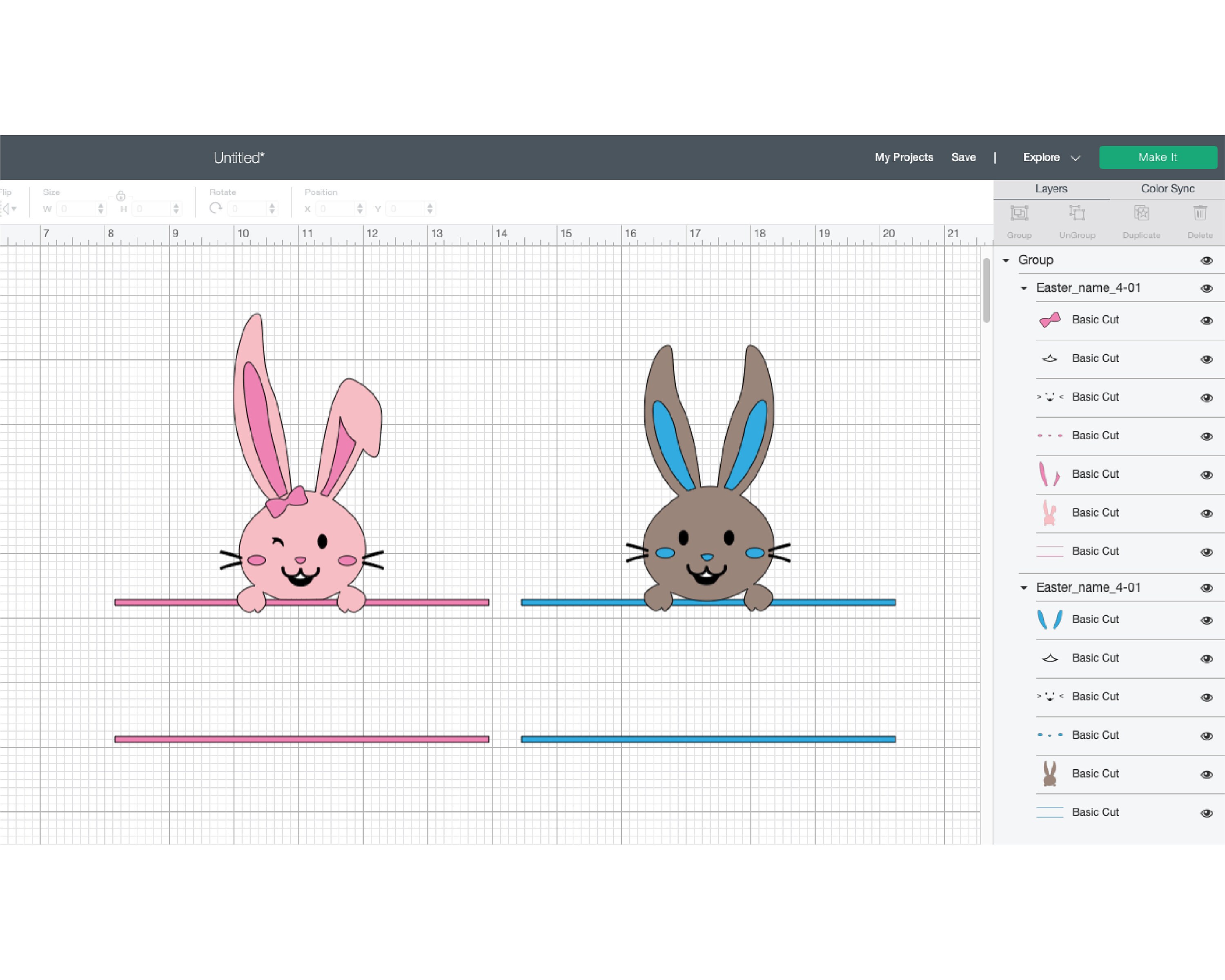Toggle visibility of the Group layer
The image size is (1225, 980).
click(x=1207, y=260)
